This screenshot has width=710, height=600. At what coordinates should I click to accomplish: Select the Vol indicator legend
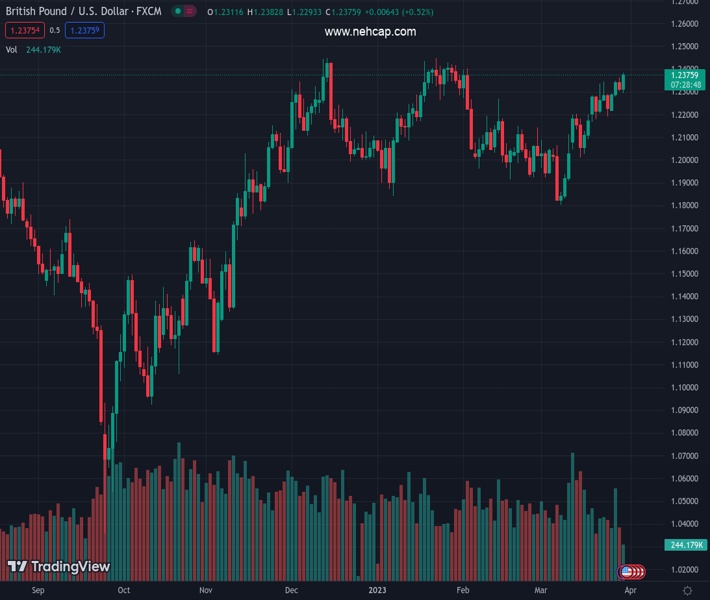pyautogui.click(x=11, y=49)
